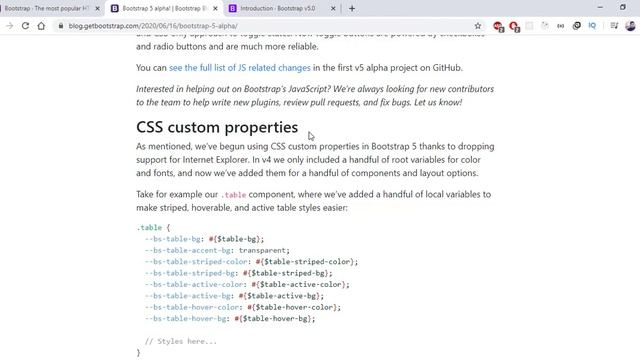This screenshot has height=360, width=640.
Task: Open the brackets-style extension icon
Action: [x=560, y=26]
